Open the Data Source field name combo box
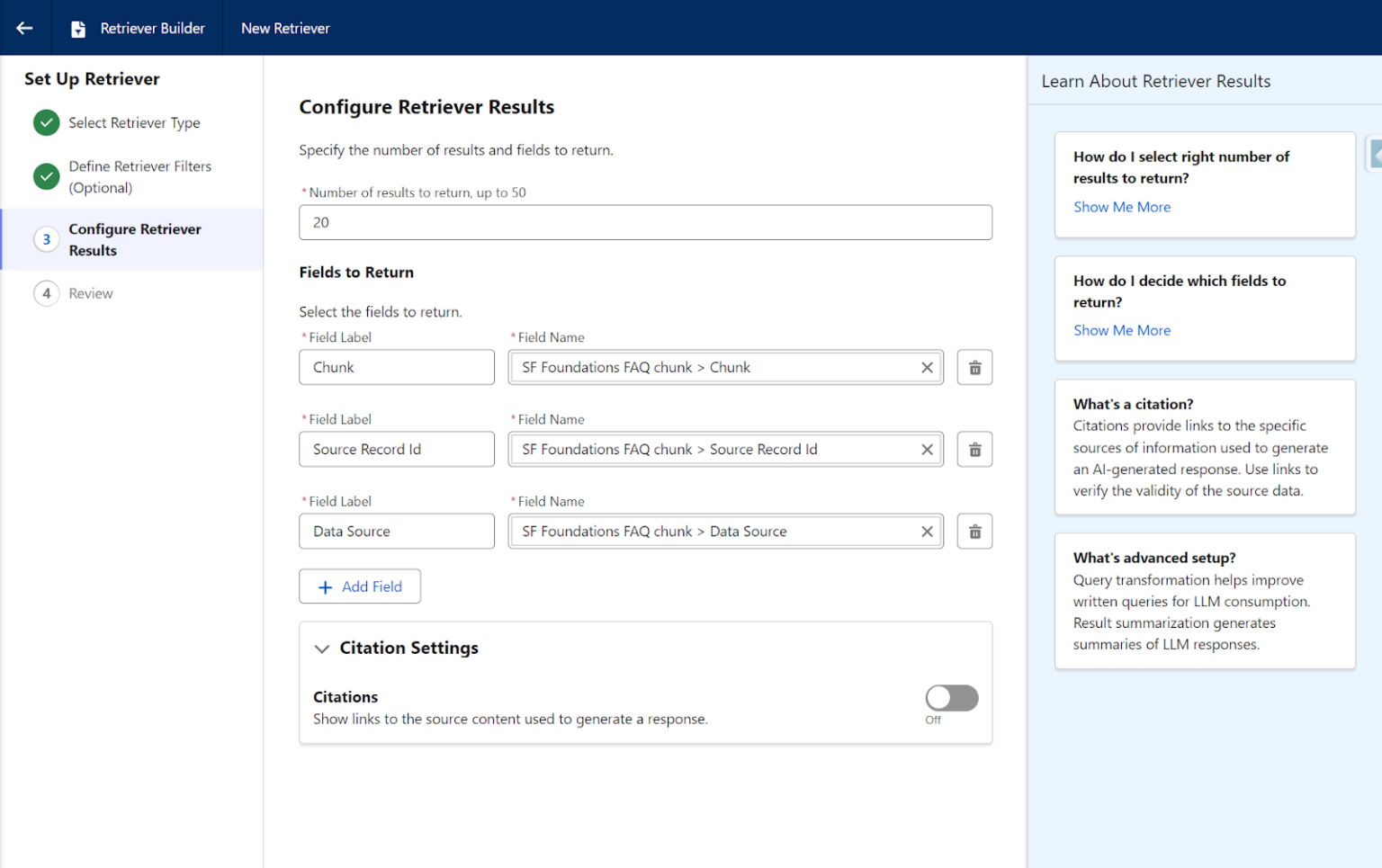This screenshot has height=868, width=1382. (725, 532)
